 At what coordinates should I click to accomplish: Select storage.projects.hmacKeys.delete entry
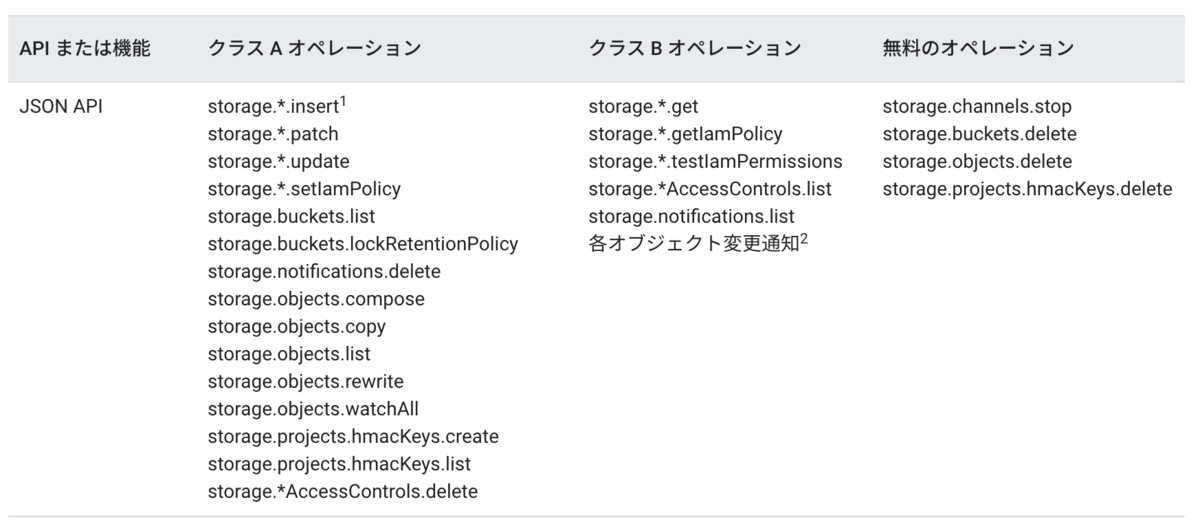click(1028, 188)
